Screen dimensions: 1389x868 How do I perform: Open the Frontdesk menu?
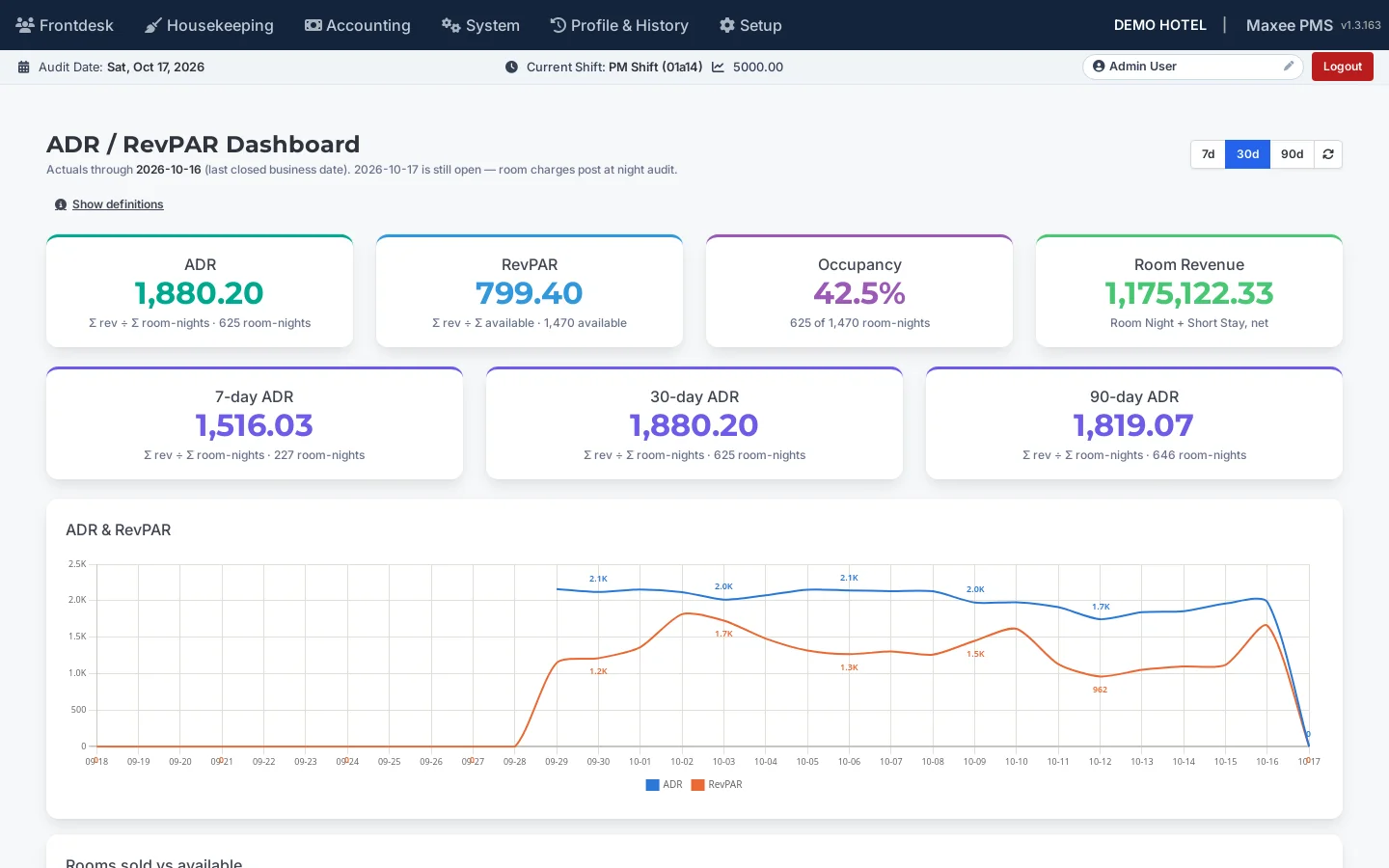tap(65, 25)
